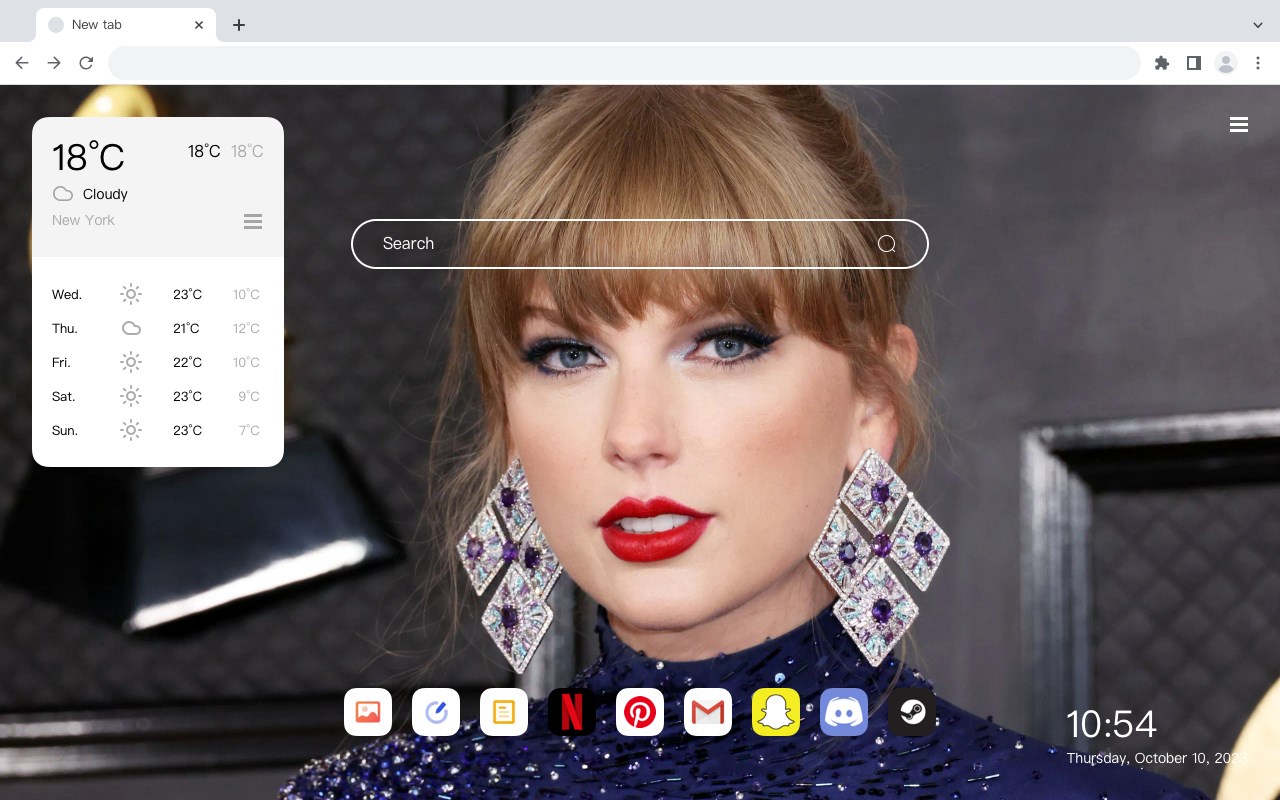The height and width of the screenshot is (800, 1280).
Task: Select the New tab tab
Action: pyautogui.click(x=126, y=25)
